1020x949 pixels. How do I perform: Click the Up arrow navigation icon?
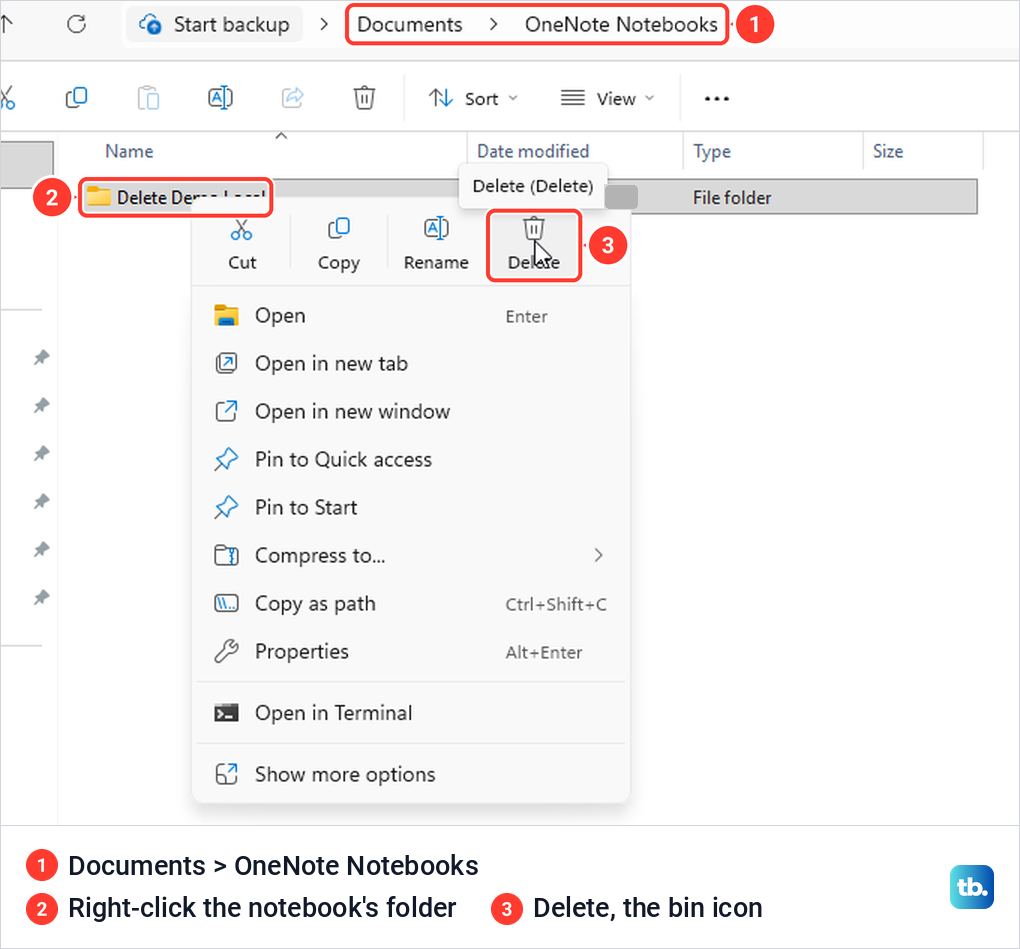coord(7,25)
